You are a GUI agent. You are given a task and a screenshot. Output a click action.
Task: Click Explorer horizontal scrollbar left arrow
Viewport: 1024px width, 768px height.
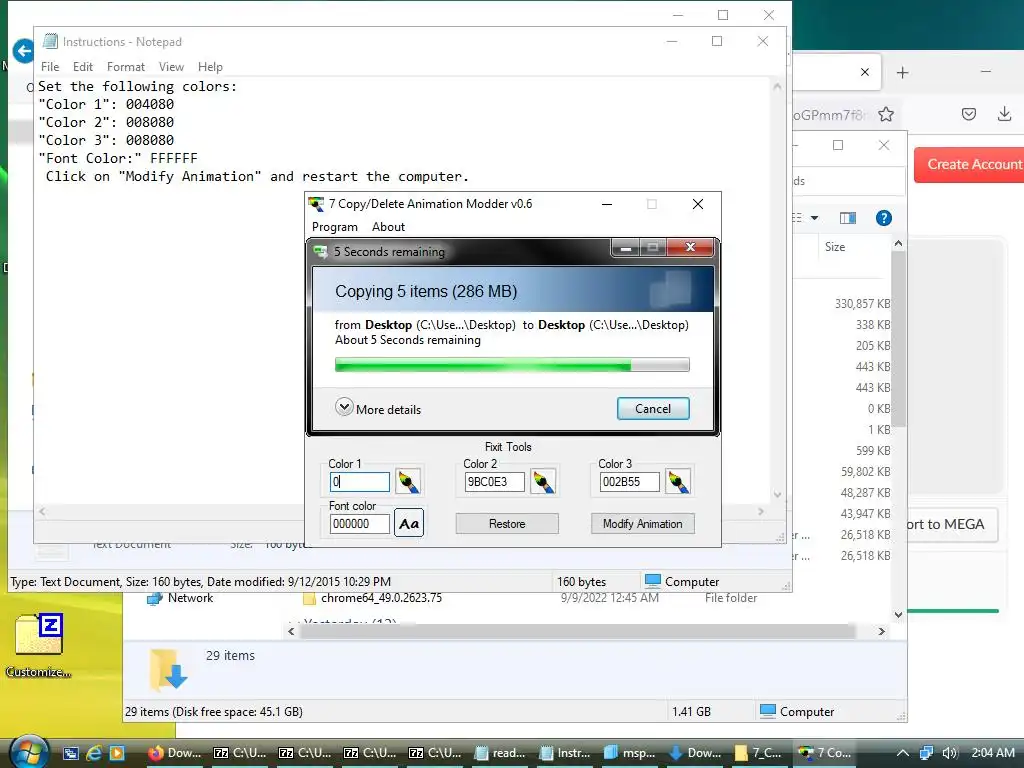291,632
